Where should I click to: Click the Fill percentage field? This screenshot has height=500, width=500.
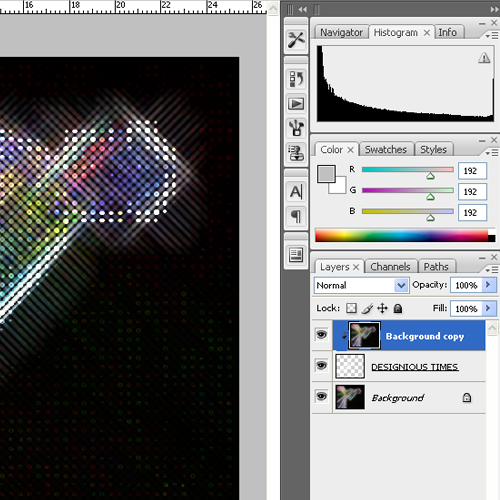tap(466, 309)
